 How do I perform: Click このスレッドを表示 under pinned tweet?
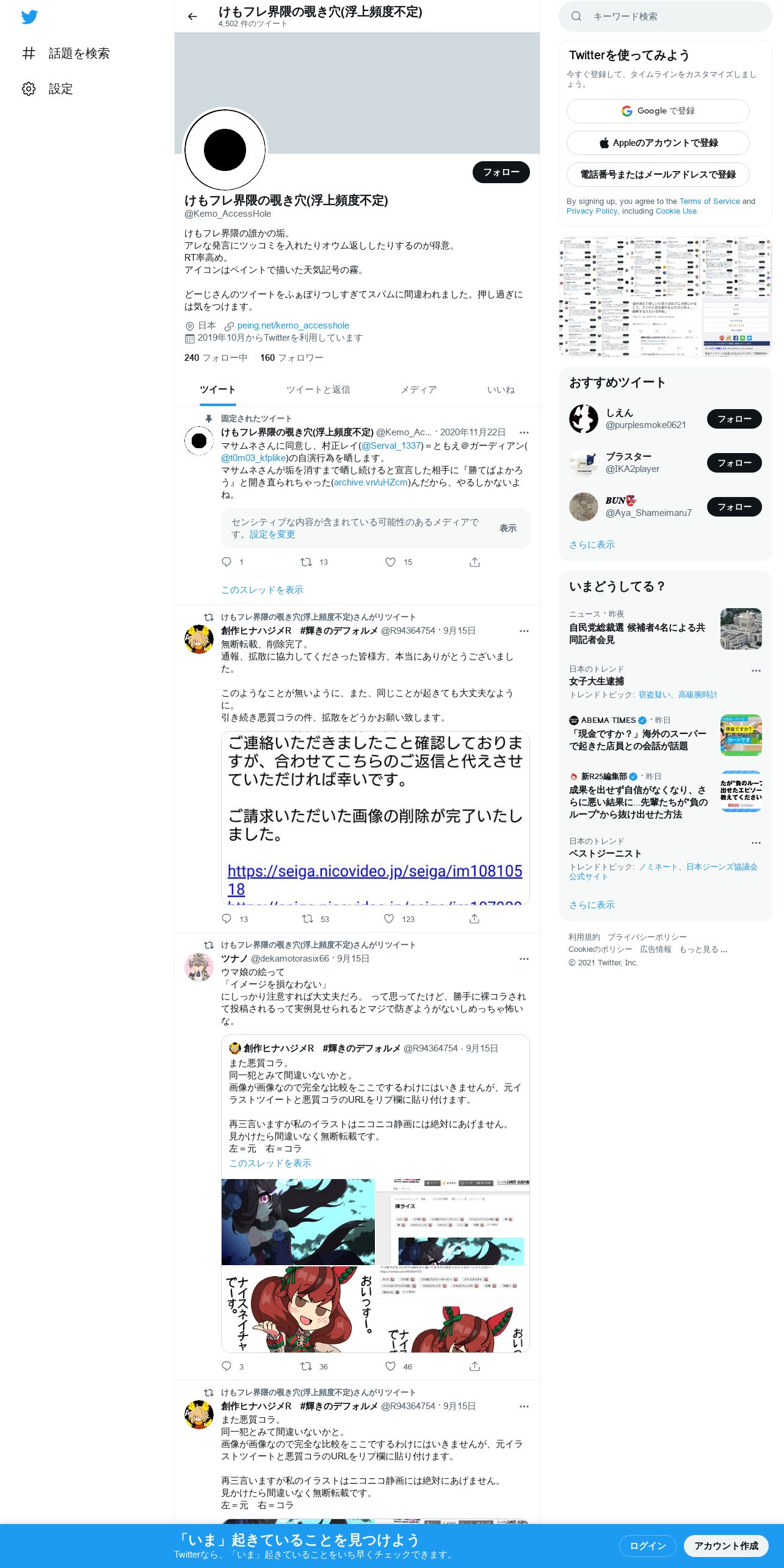(x=262, y=590)
